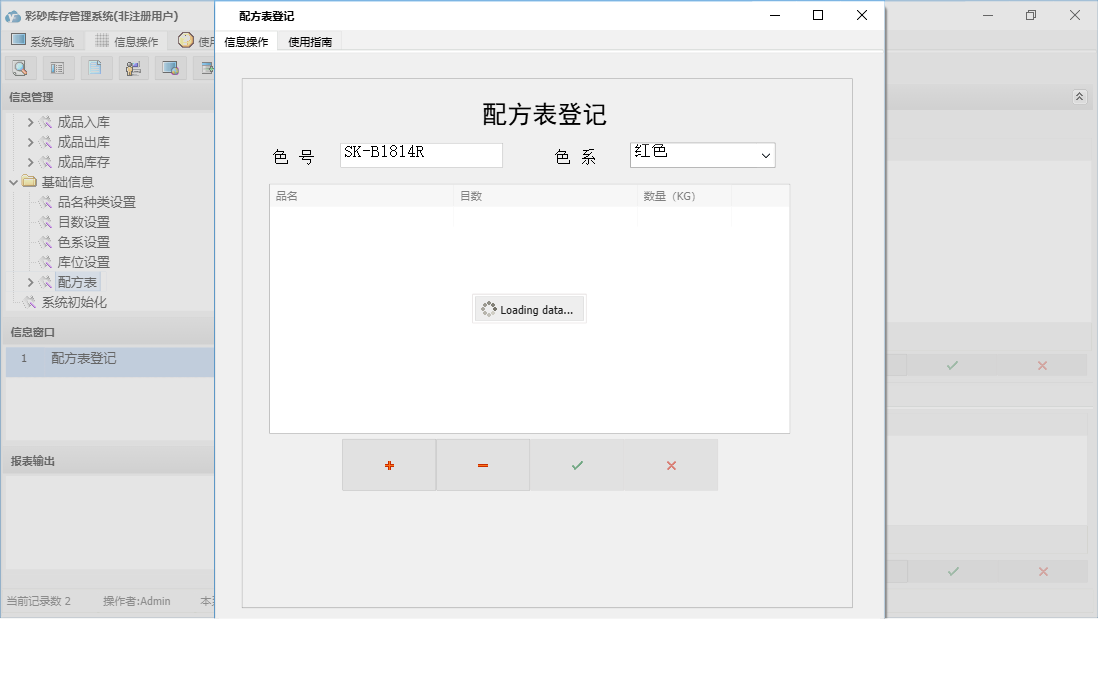Select the monitor with globe toolbar icon
The image size is (1098, 685).
[171, 67]
